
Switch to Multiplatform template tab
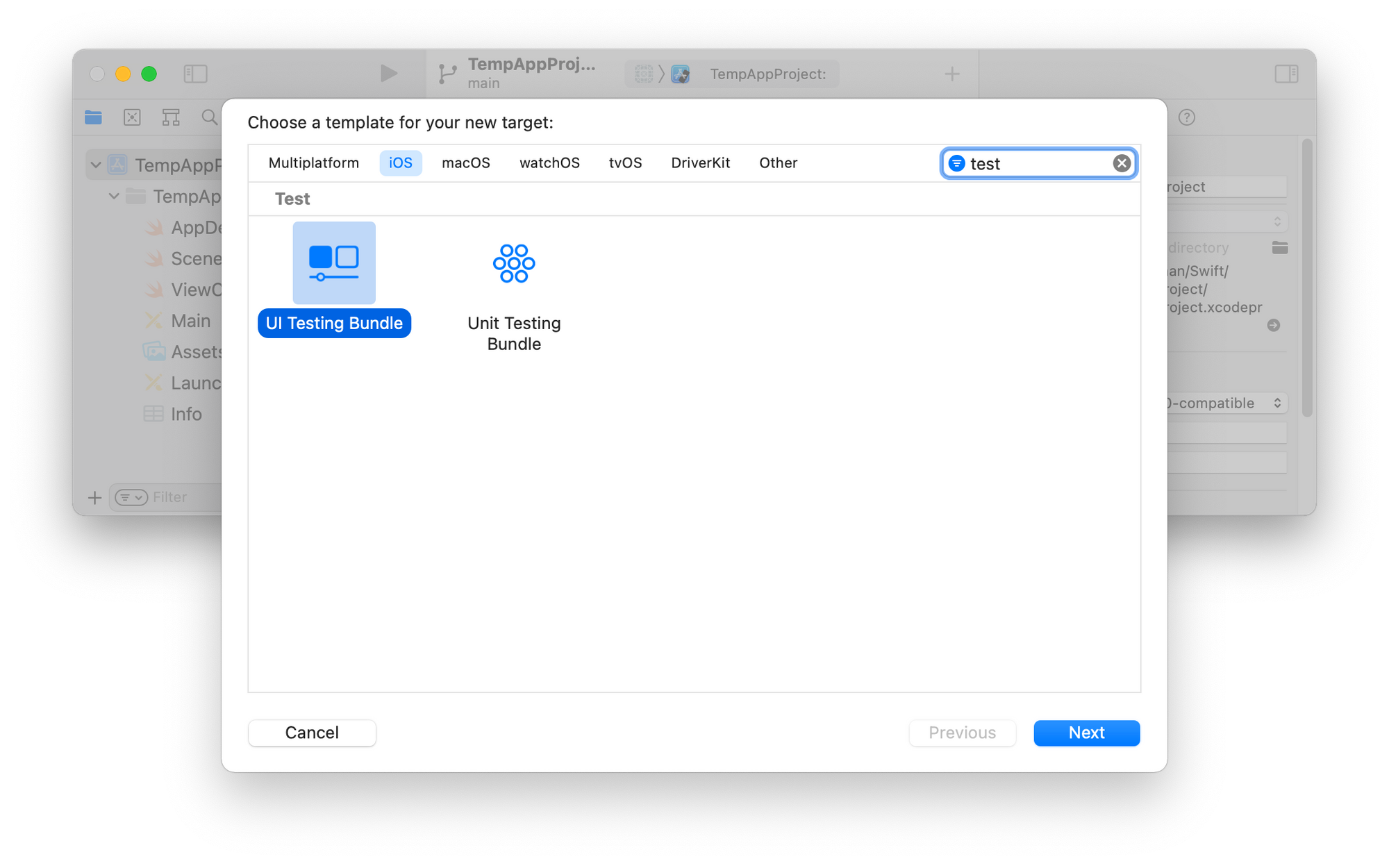pyautogui.click(x=314, y=162)
